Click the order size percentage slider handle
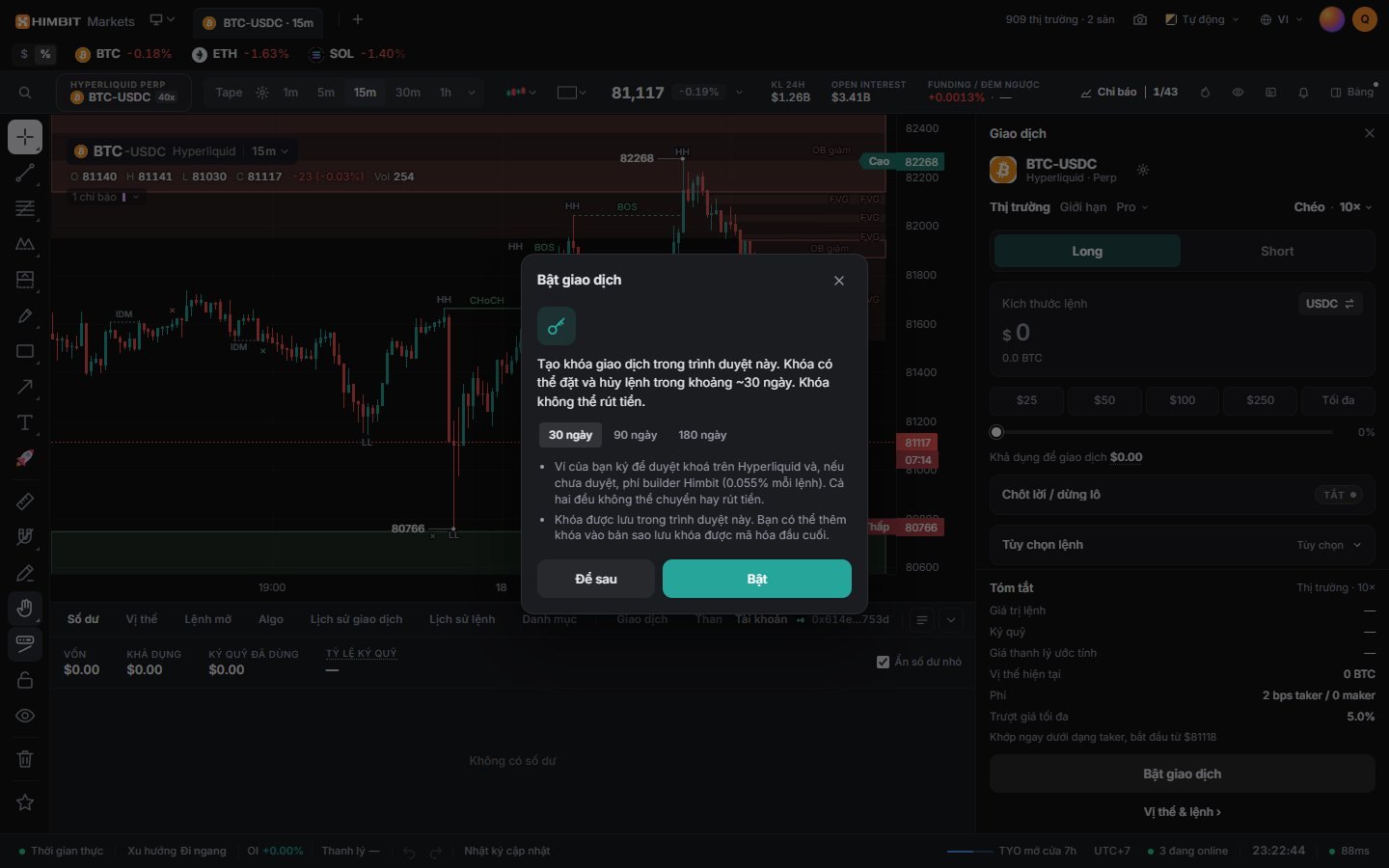Screen dimensions: 1389x868 996,432
